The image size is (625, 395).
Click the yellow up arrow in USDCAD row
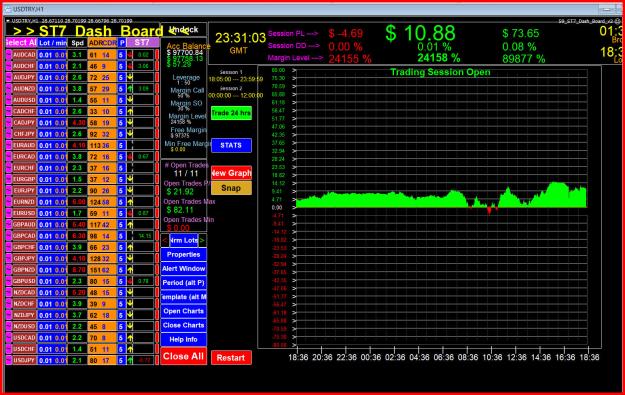[x=130, y=338]
